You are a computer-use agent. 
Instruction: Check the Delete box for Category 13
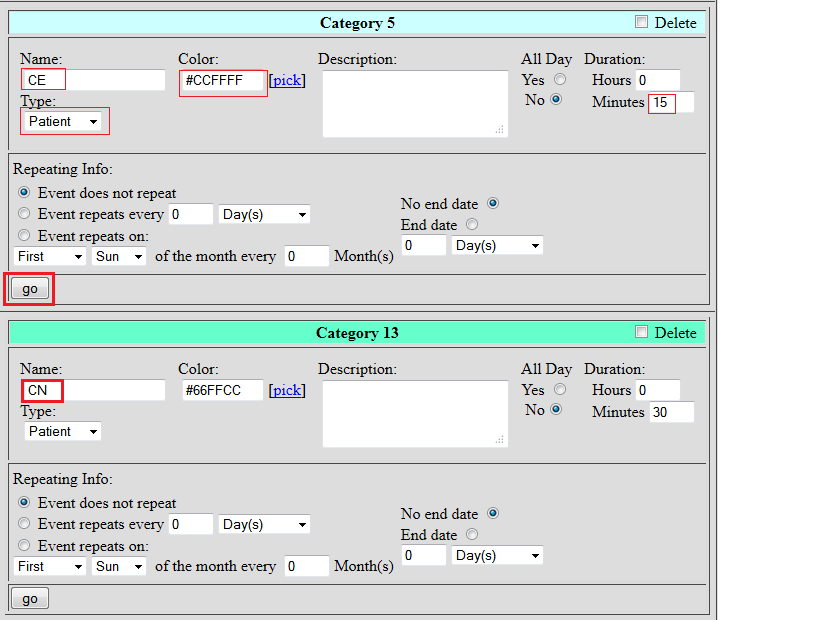coord(642,332)
